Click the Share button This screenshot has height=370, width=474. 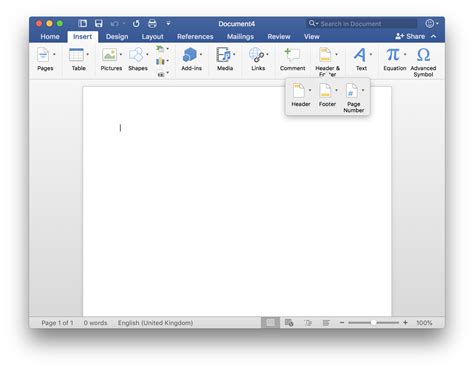[410, 36]
